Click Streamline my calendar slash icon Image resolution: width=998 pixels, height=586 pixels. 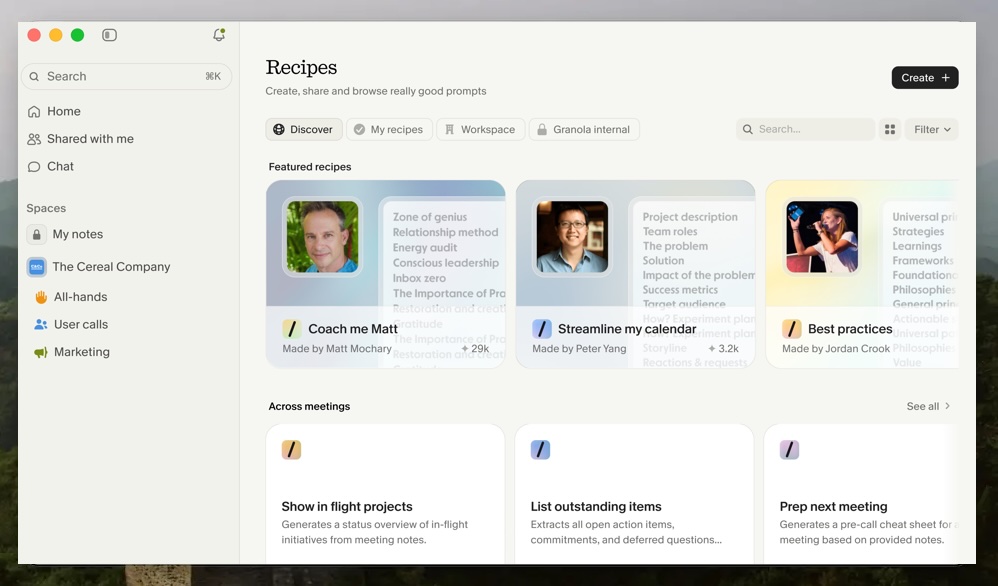point(542,329)
